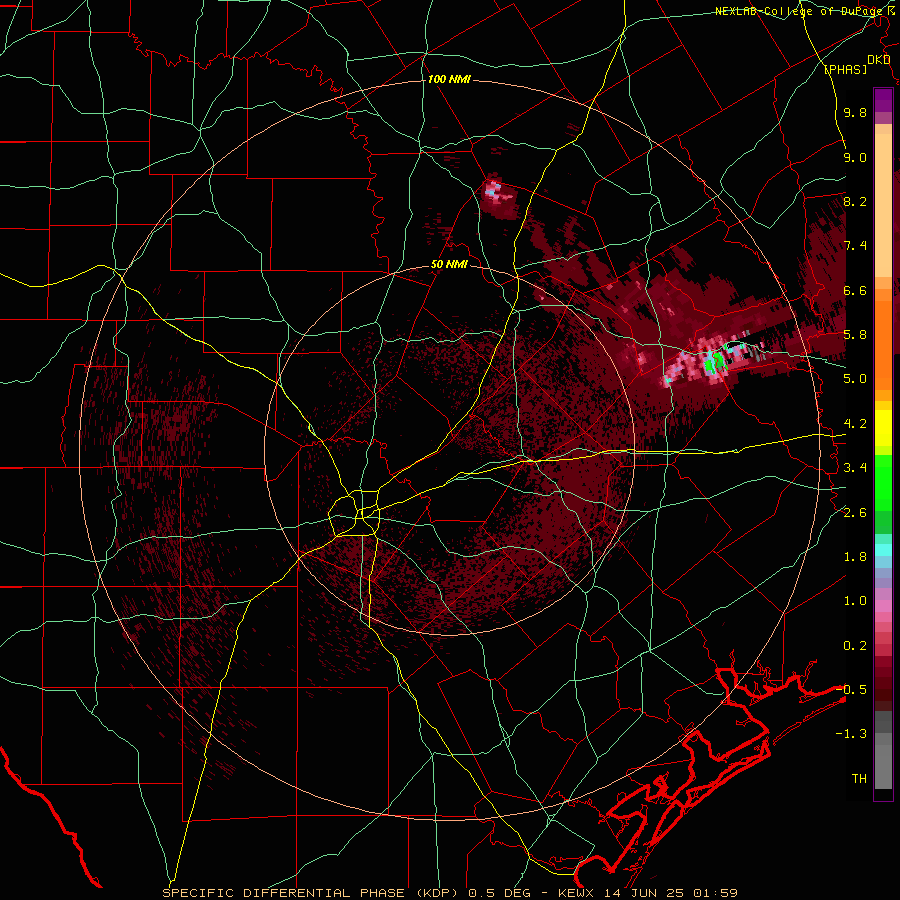900x900 pixels.
Task: Click the 3.4 scale value
Action: (855, 468)
